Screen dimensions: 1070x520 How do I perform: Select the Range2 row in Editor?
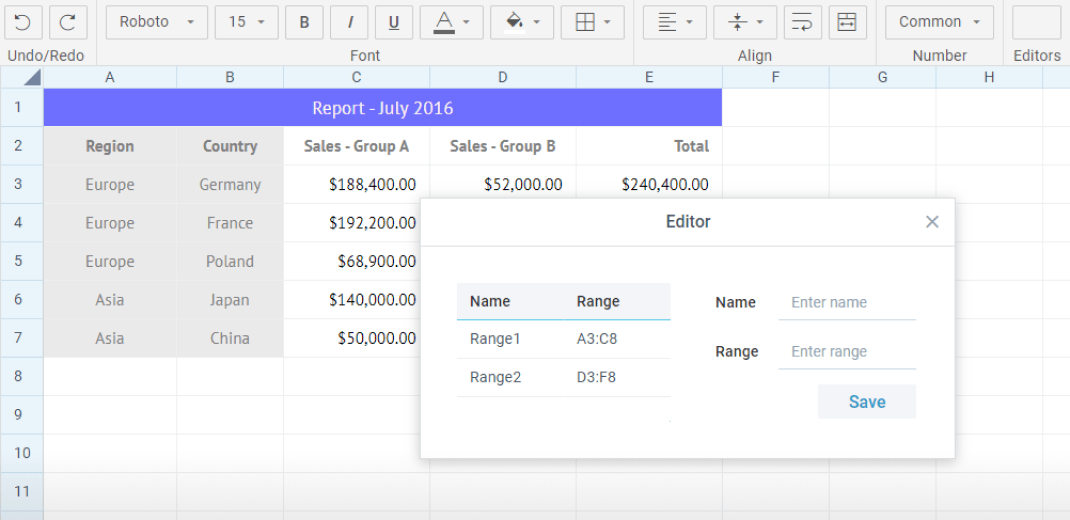click(x=564, y=377)
